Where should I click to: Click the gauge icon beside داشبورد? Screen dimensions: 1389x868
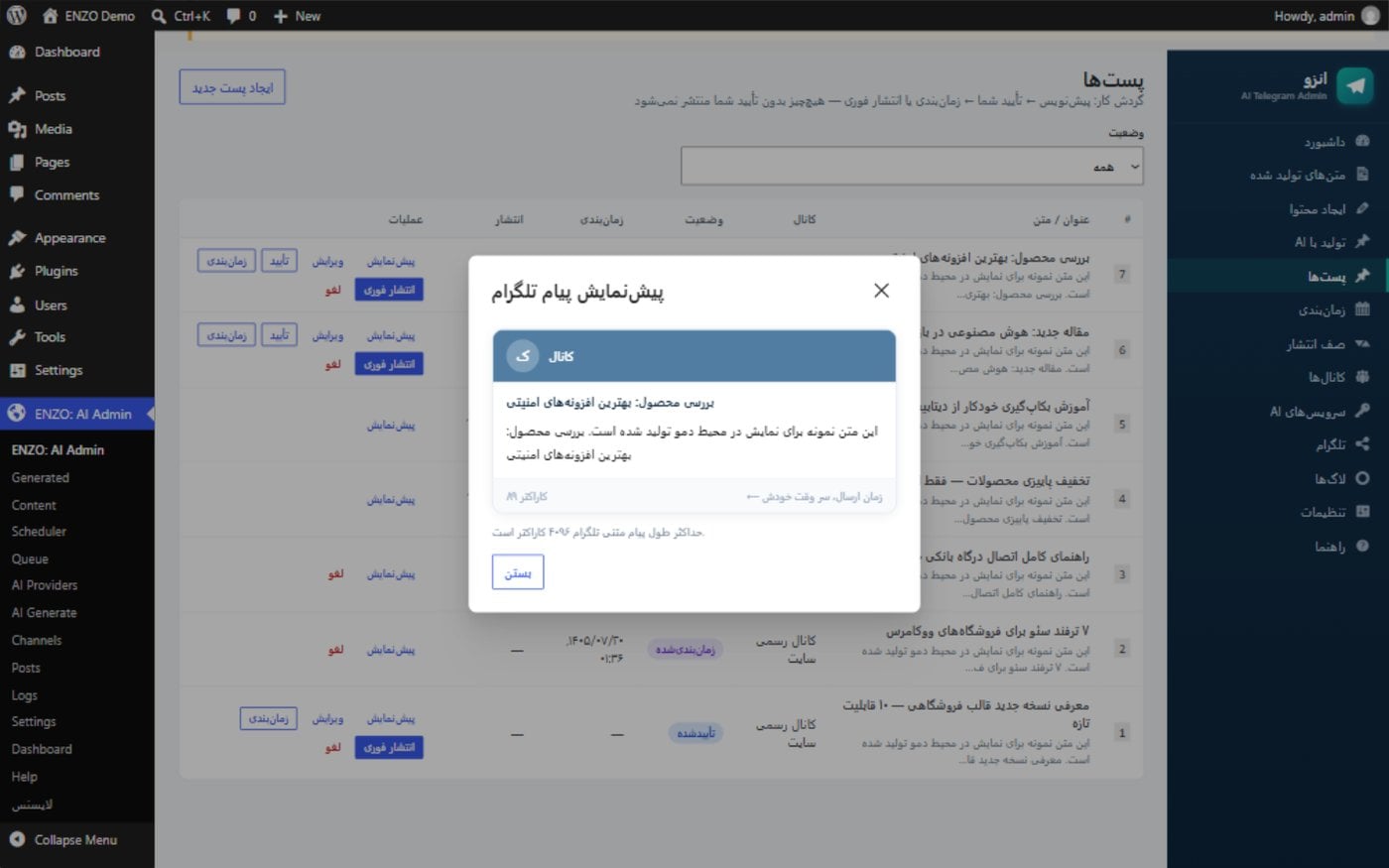click(1362, 141)
